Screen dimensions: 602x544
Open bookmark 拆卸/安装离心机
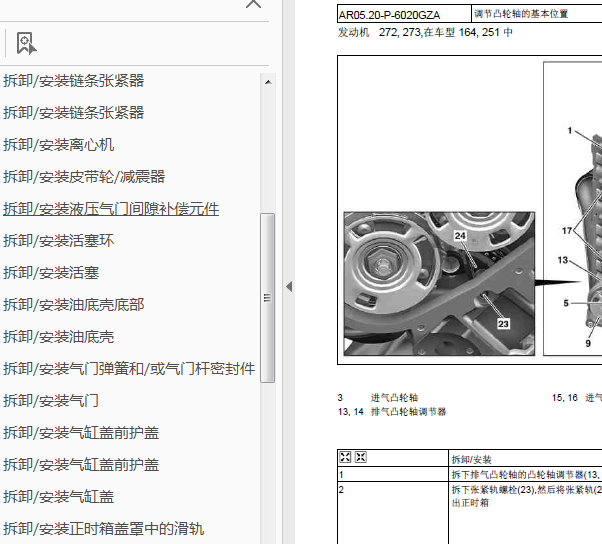[x=58, y=145]
